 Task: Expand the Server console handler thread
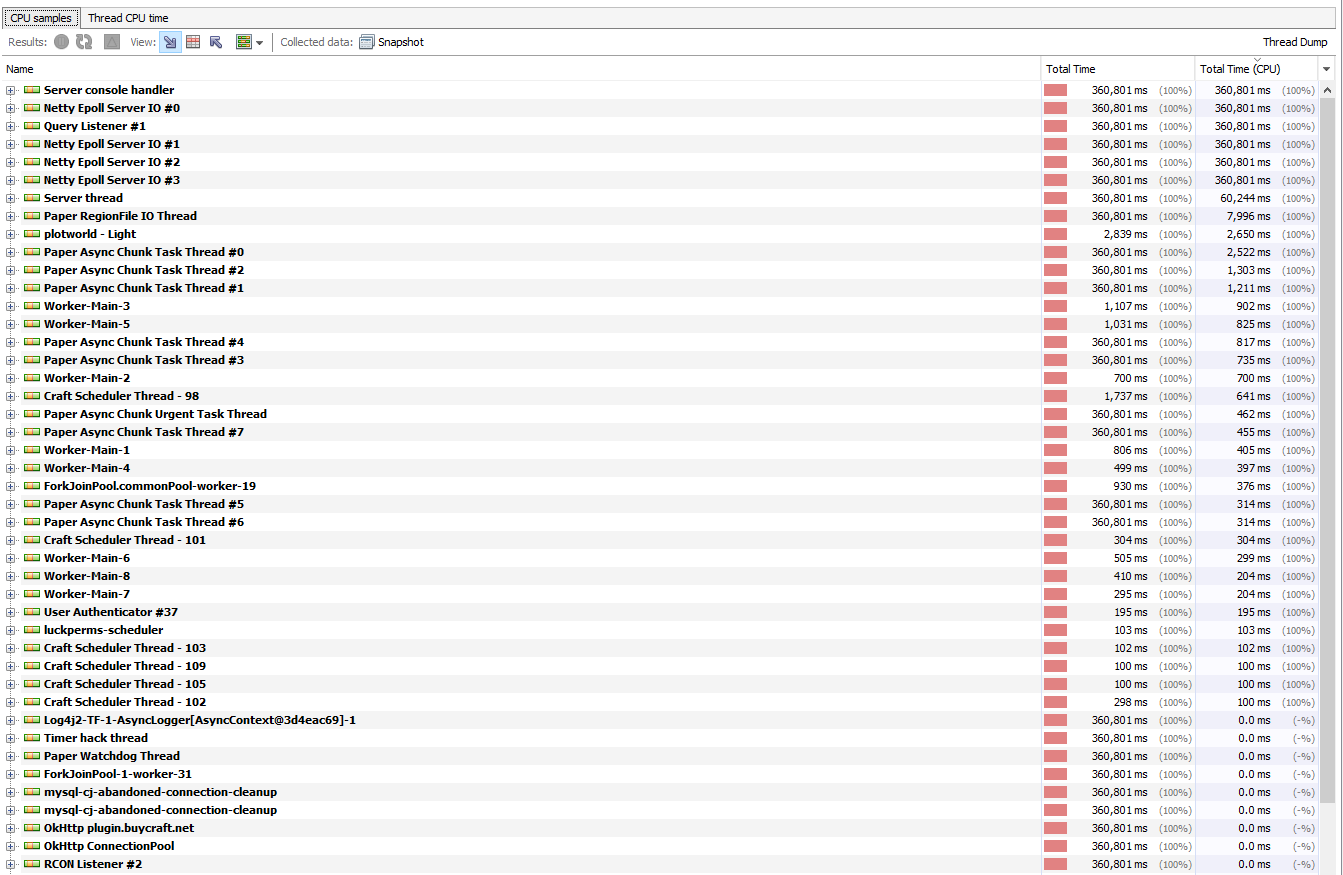click(11, 90)
